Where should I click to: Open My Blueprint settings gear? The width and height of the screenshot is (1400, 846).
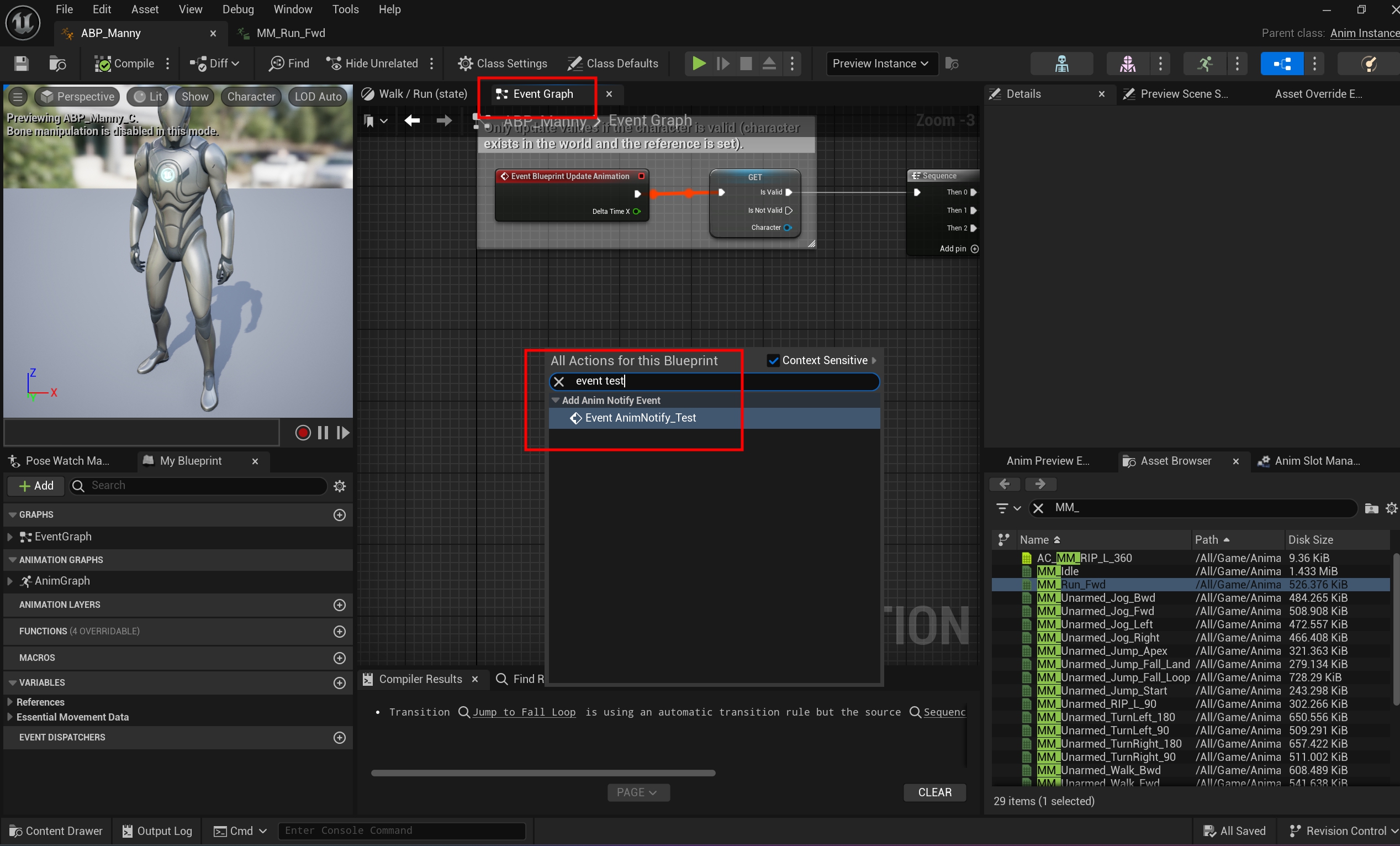point(339,486)
